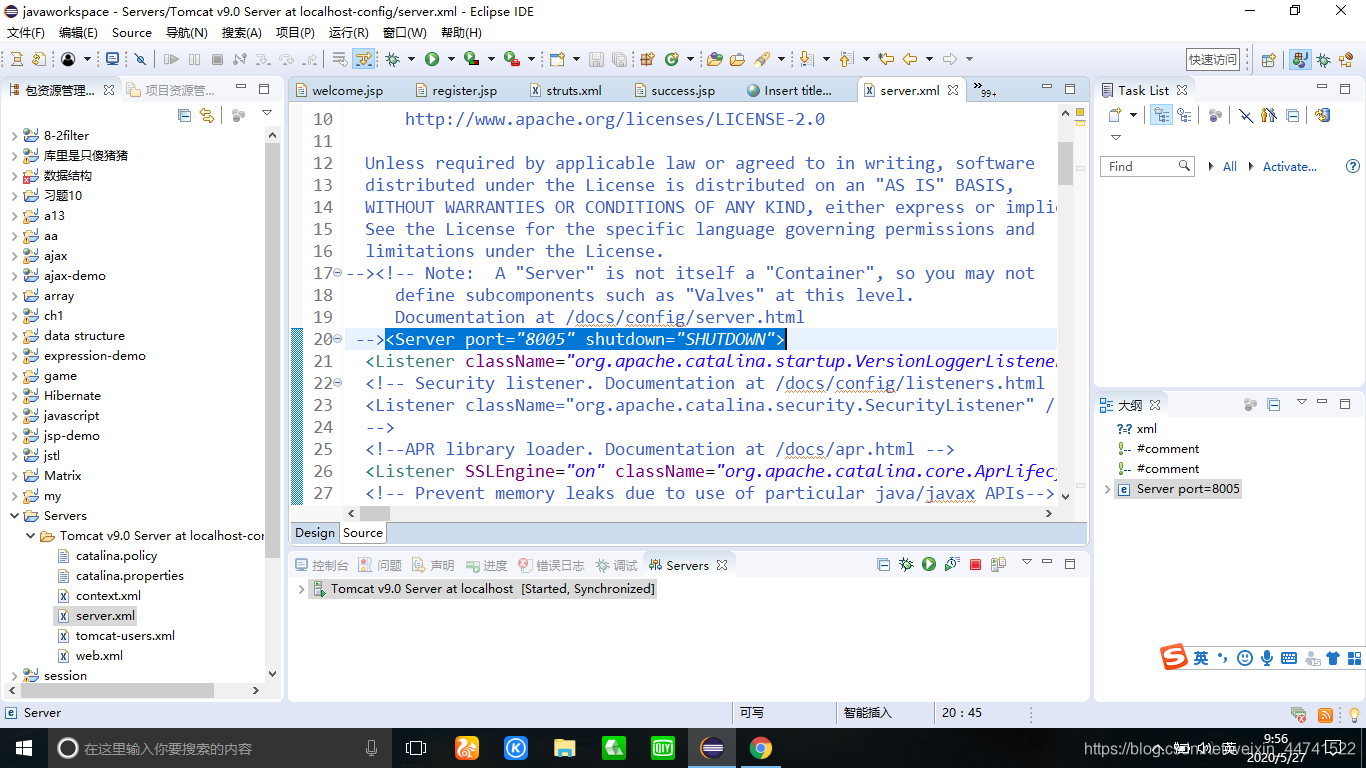Screen dimensions: 1366x768
Task: Toggle Hide Completed Tasks in Task List
Action: [1246, 115]
